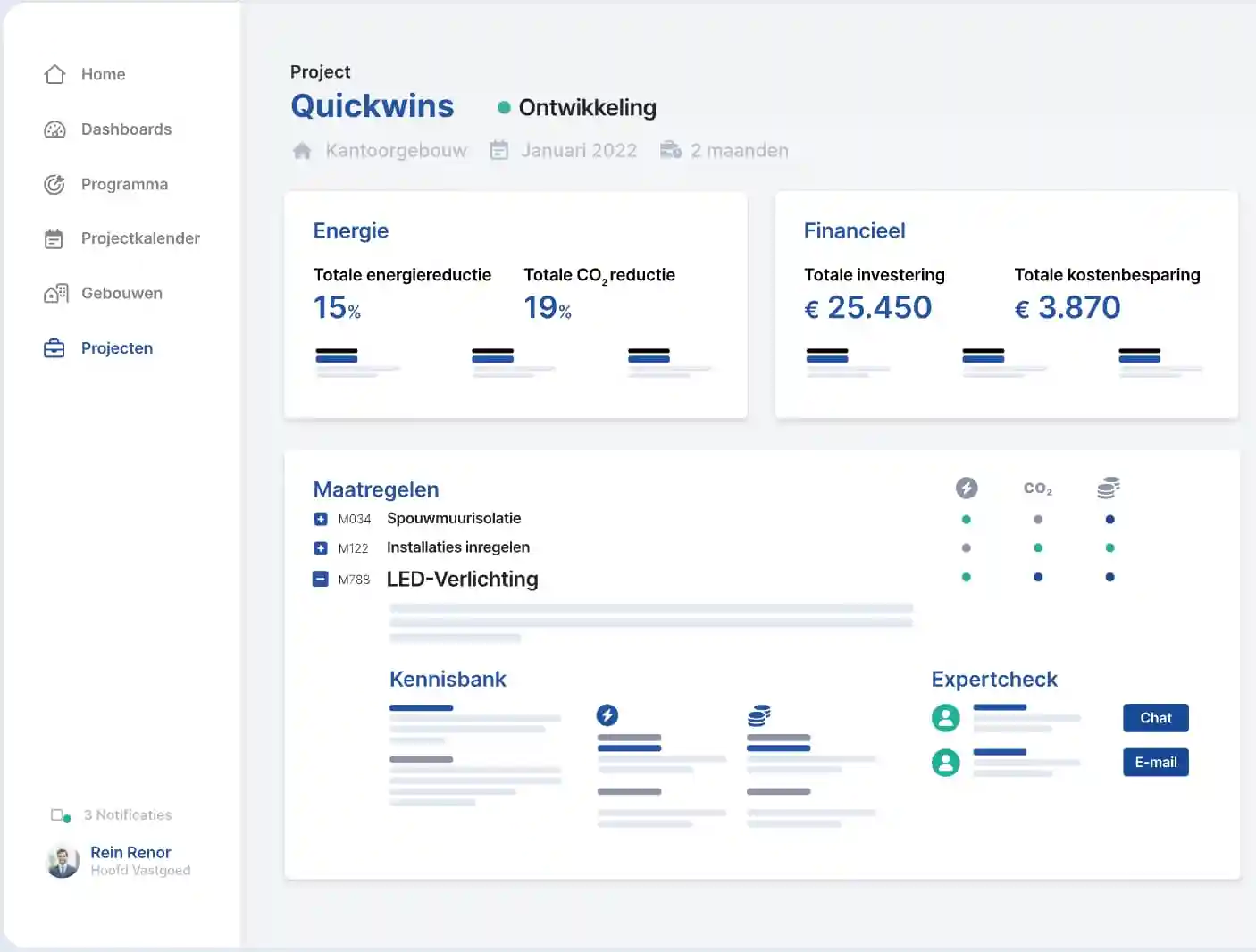
Task: Click the Projectkalender calendar icon
Action: 54,238
